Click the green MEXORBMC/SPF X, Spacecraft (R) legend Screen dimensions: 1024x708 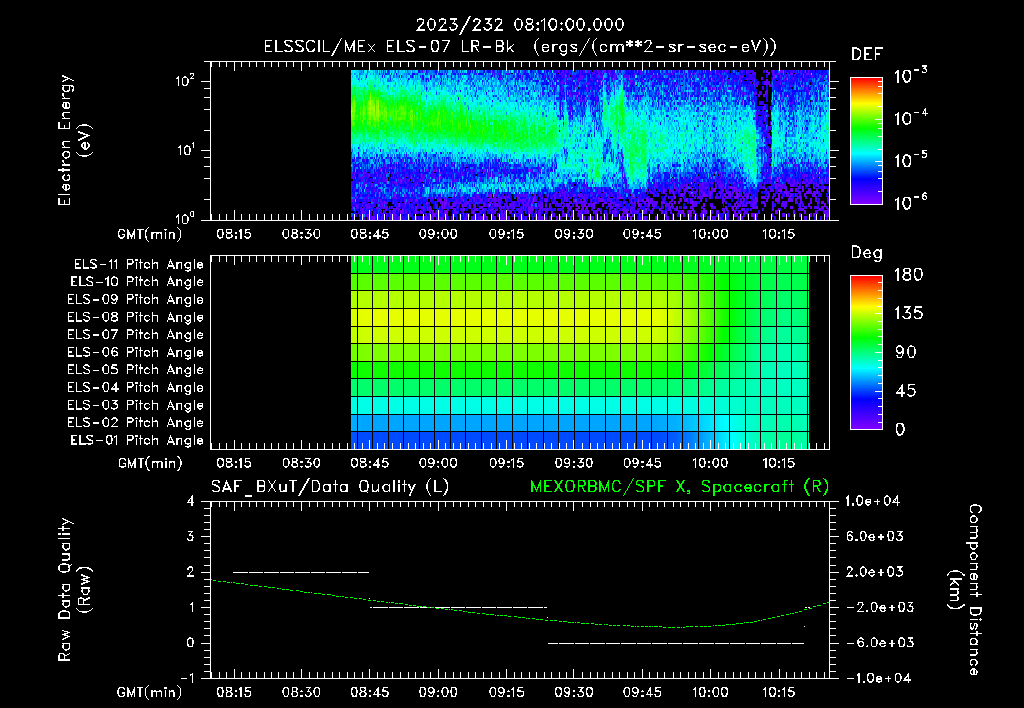(679, 487)
